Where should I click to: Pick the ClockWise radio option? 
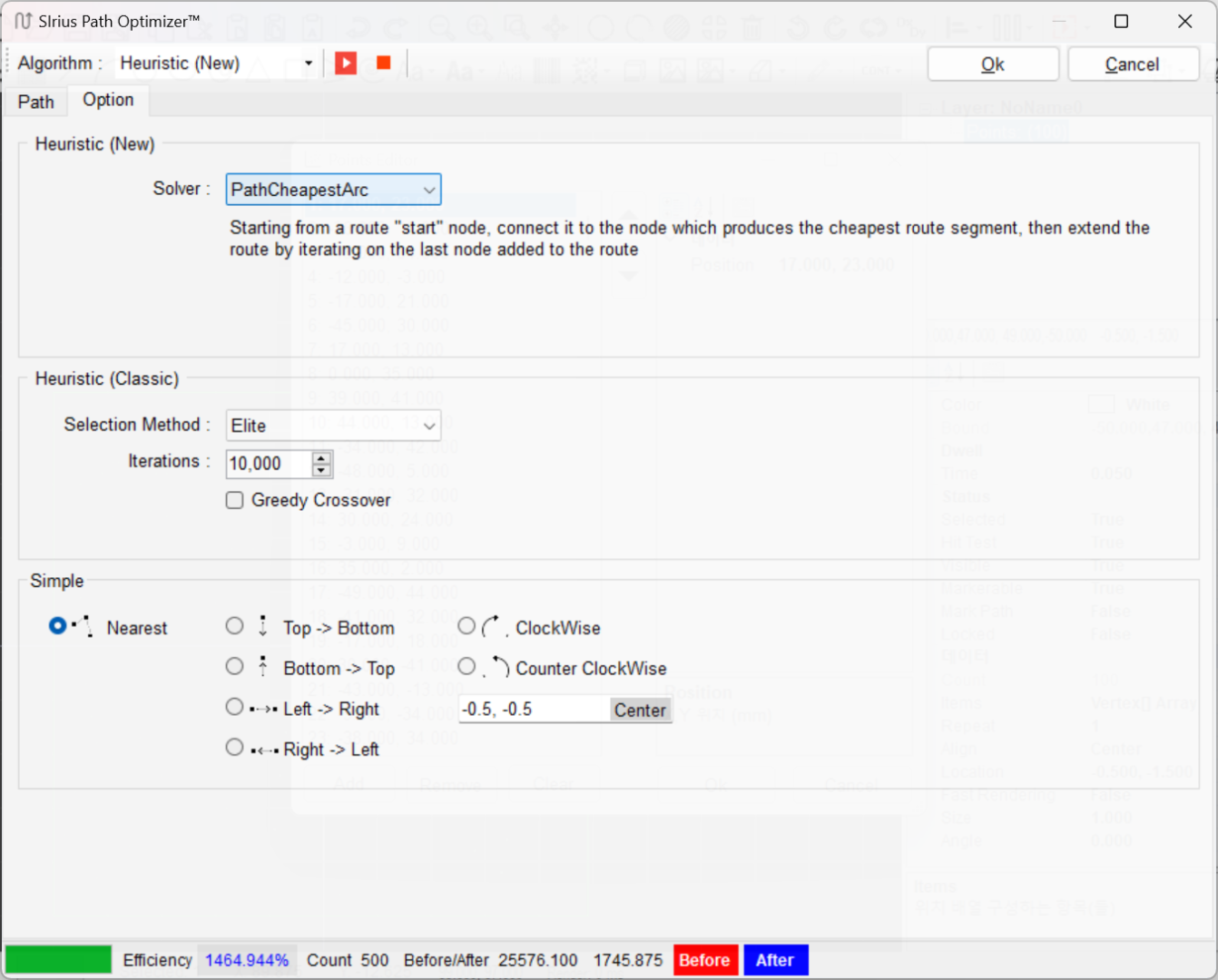tap(467, 626)
